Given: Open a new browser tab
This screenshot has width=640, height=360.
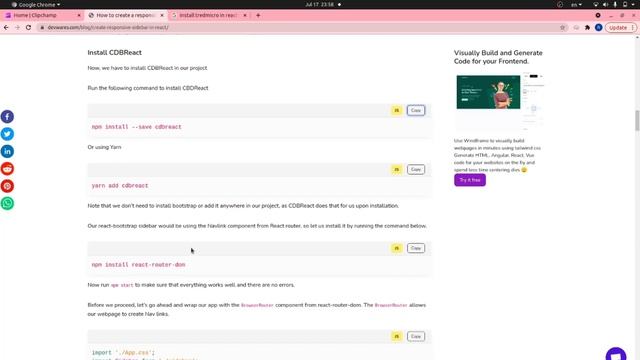Looking at the screenshot, I should coord(258,15).
